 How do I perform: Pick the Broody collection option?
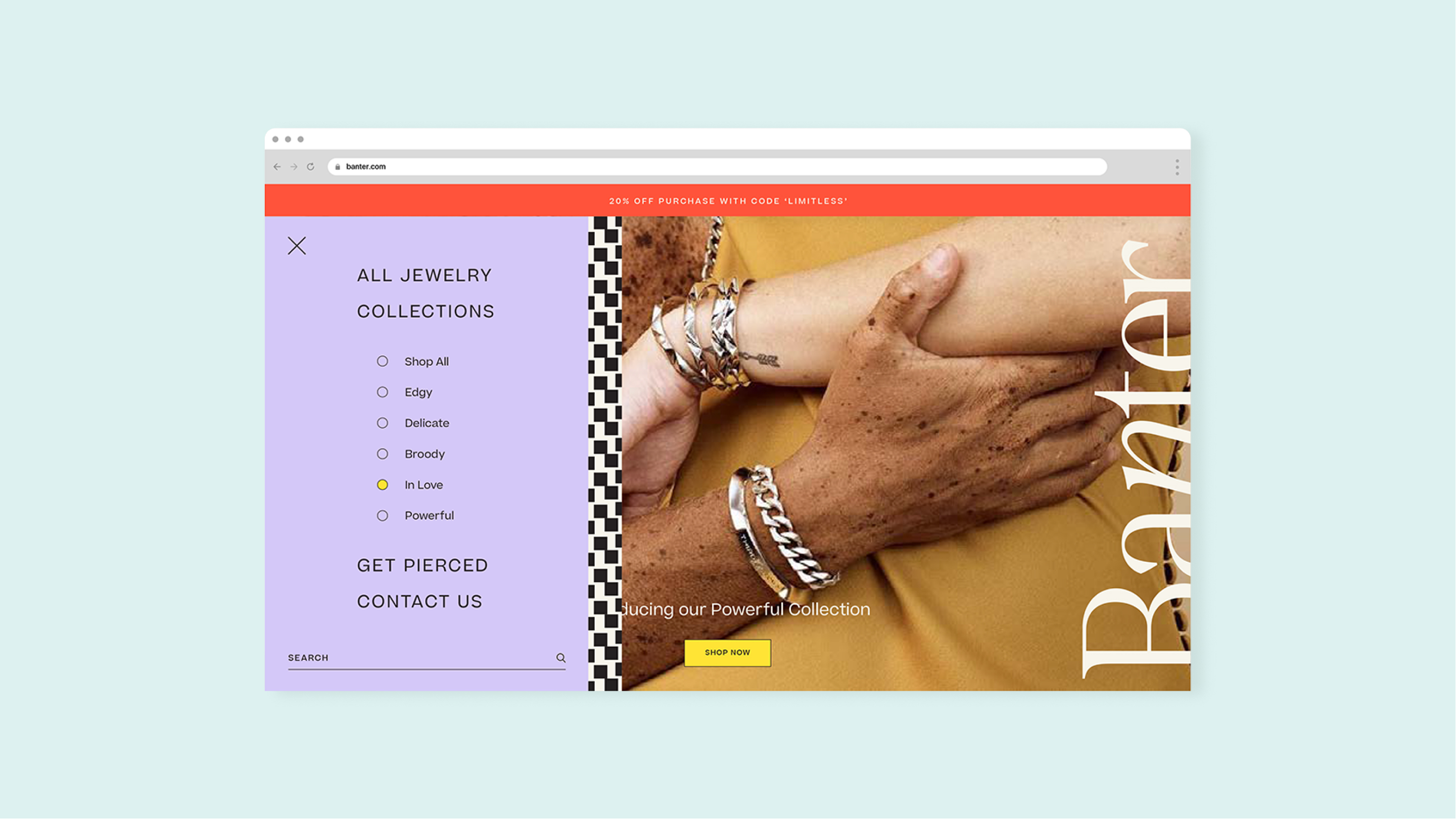tap(383, 454)
